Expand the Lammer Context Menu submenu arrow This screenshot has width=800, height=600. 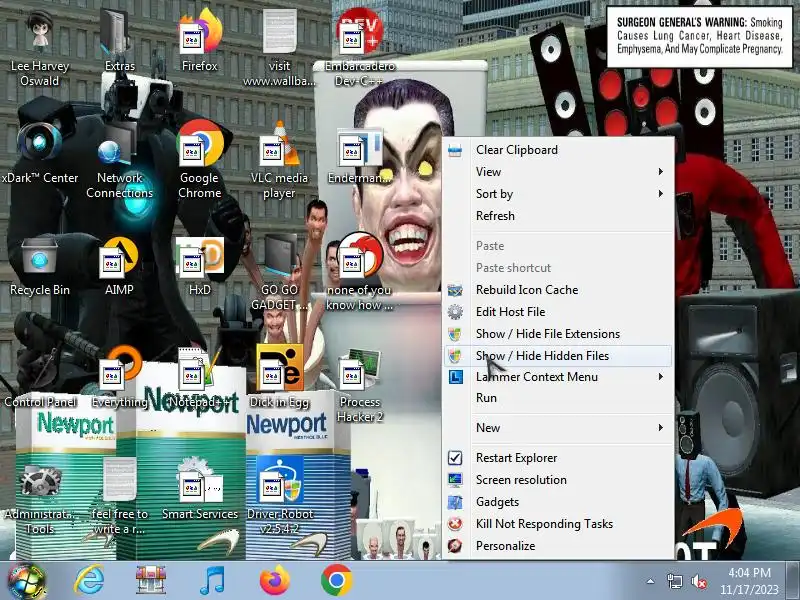click(660, 377)
